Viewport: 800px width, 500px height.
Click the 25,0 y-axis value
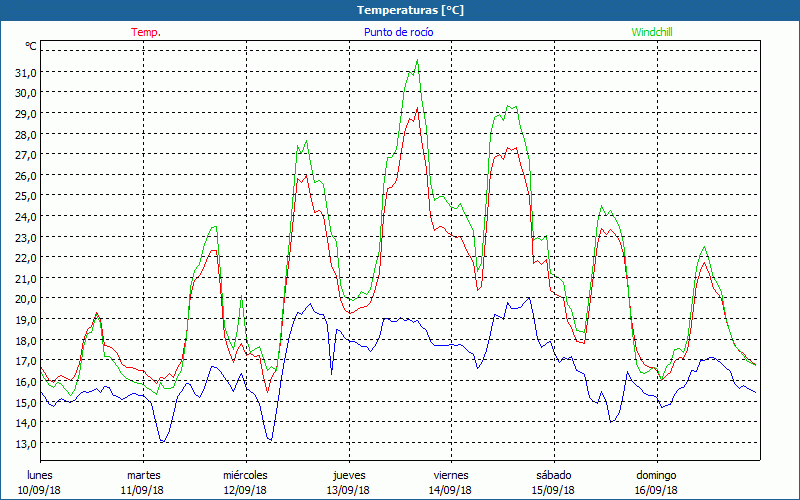pos(26,196)
